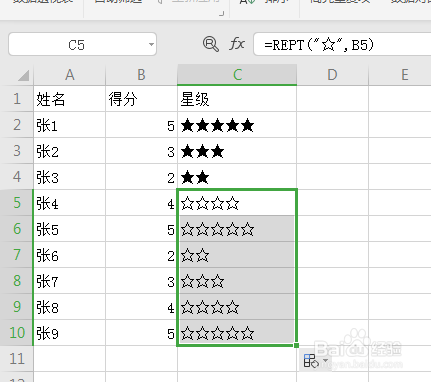Click the hollow stars cell in row 6

tap(237, 229)
